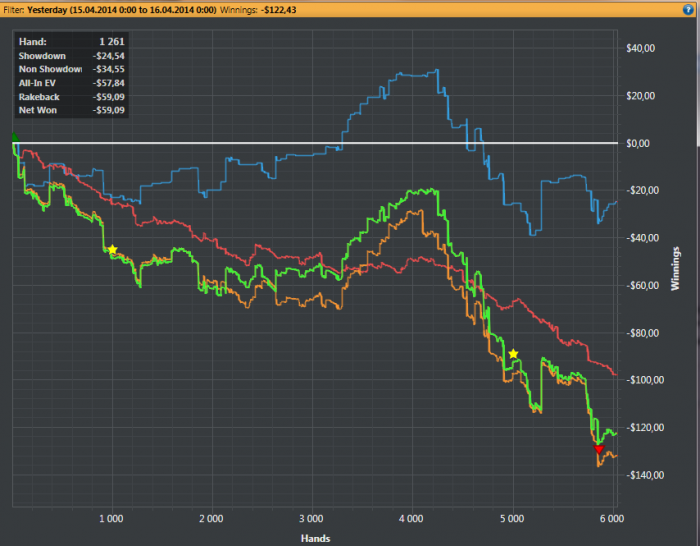Image resolution: width=700 pixels, height=546 pixels.
Task: Click the 'Non Showdown' legend row
Action: point(71,69)
